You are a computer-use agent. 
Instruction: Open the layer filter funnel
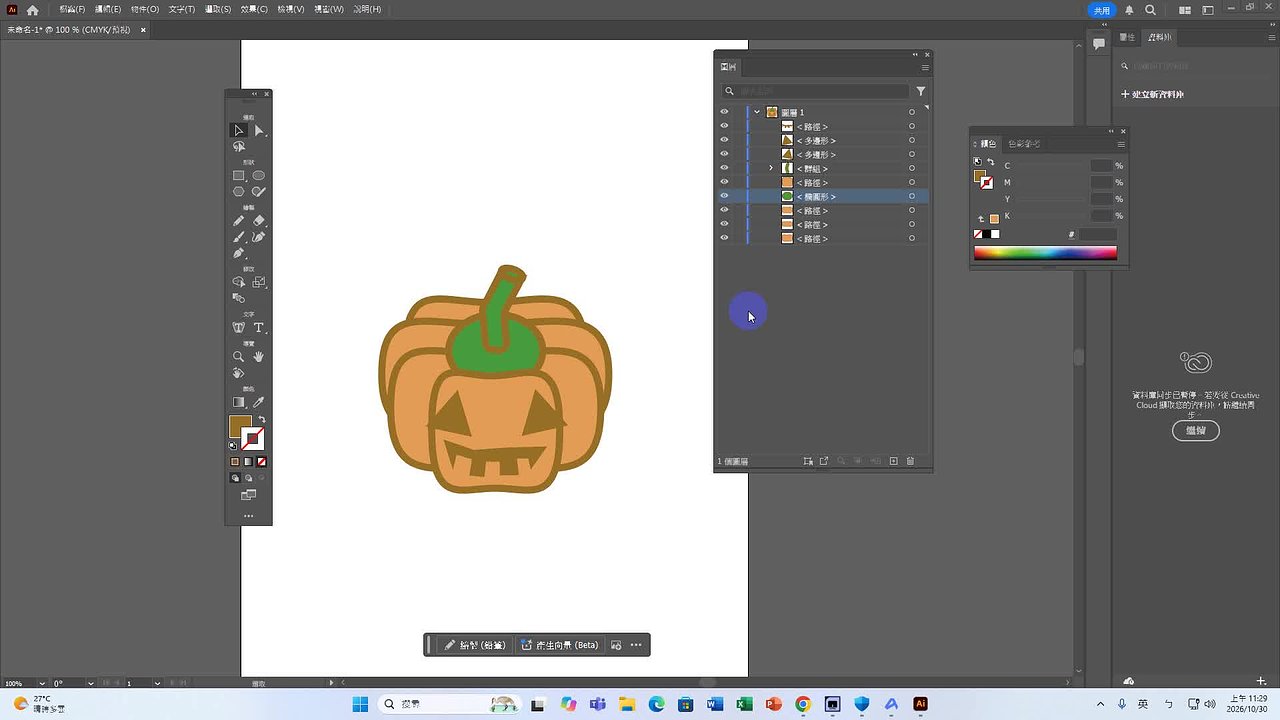921,91
